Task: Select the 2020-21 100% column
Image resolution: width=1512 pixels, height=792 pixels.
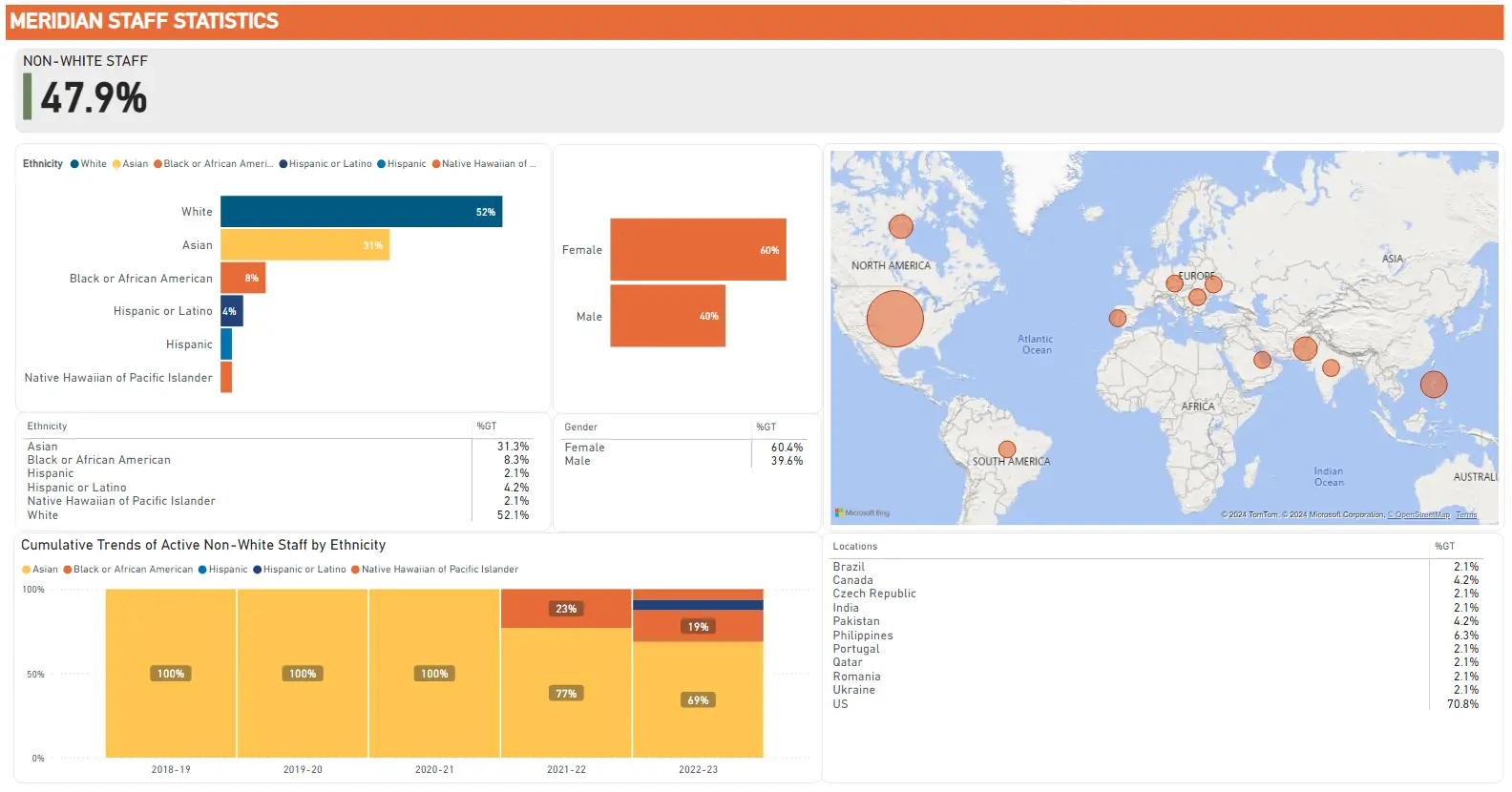Action: pos(434,674)
